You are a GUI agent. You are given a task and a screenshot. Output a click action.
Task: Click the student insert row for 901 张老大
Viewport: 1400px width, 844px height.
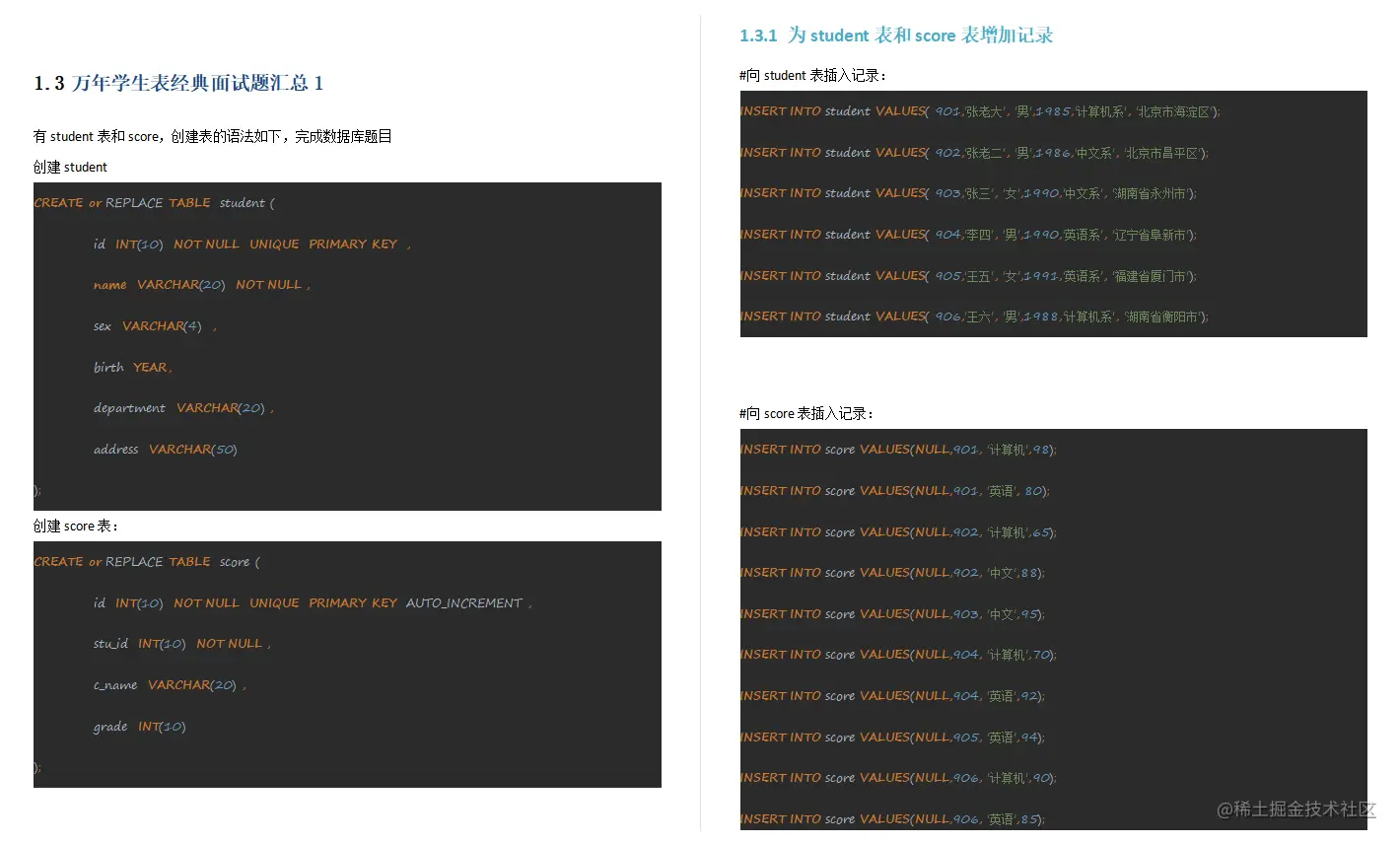pyautogui.click(x=981, y=111)
